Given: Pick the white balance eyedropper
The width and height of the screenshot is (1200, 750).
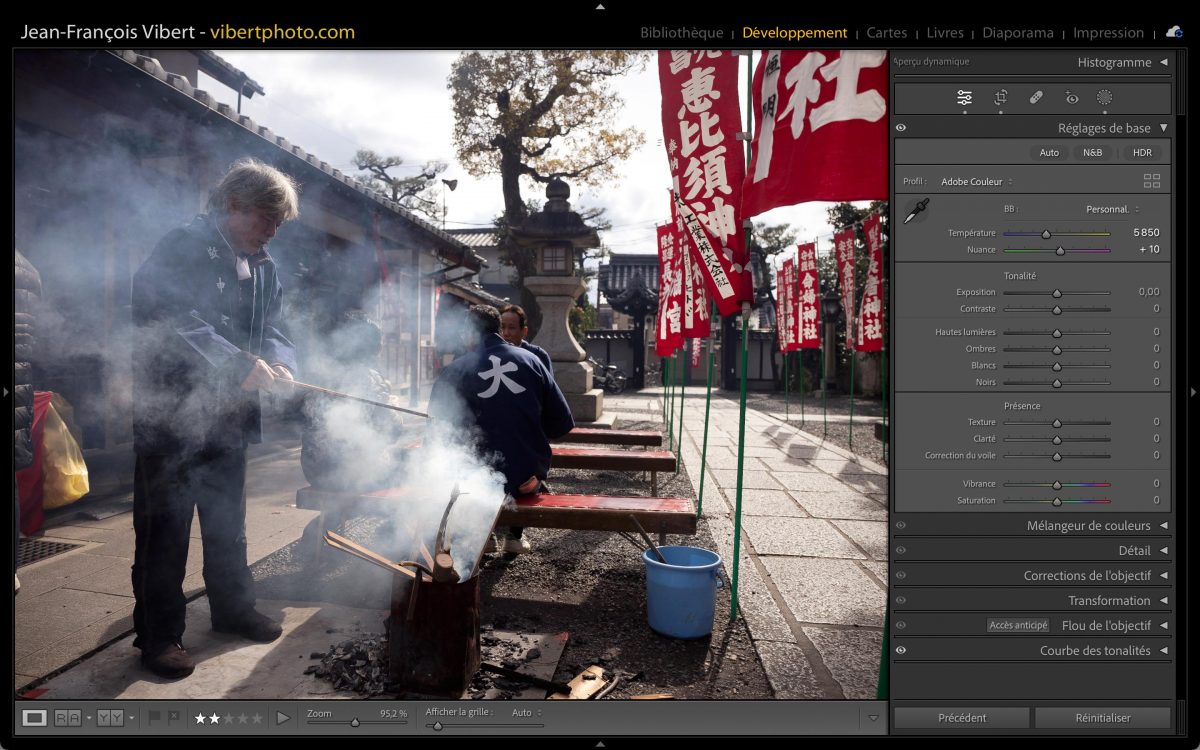Looking at the screenshot, I should 915,211.
